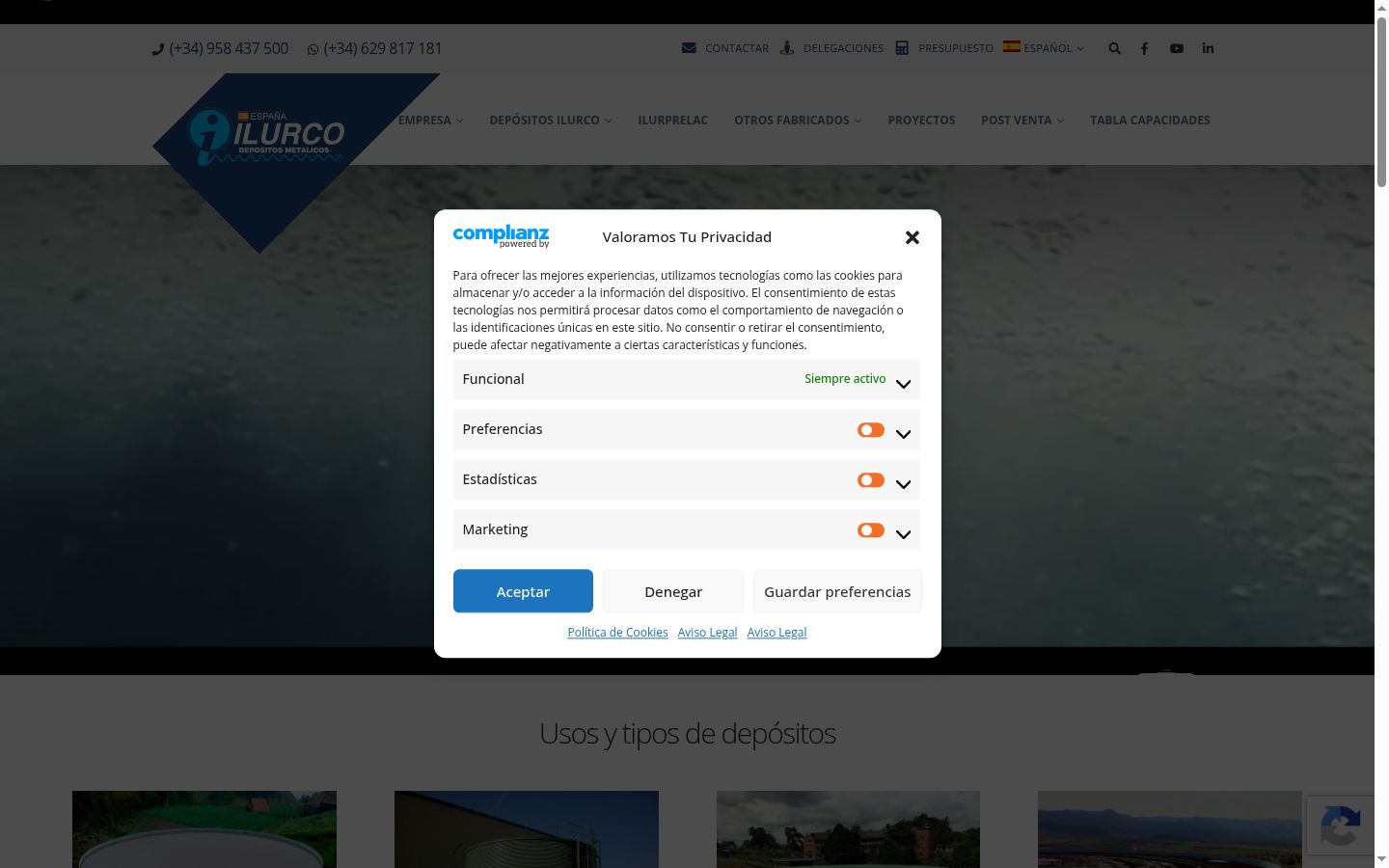
Task: Close the privacy dialog with X
Action: tap(912, 237)
